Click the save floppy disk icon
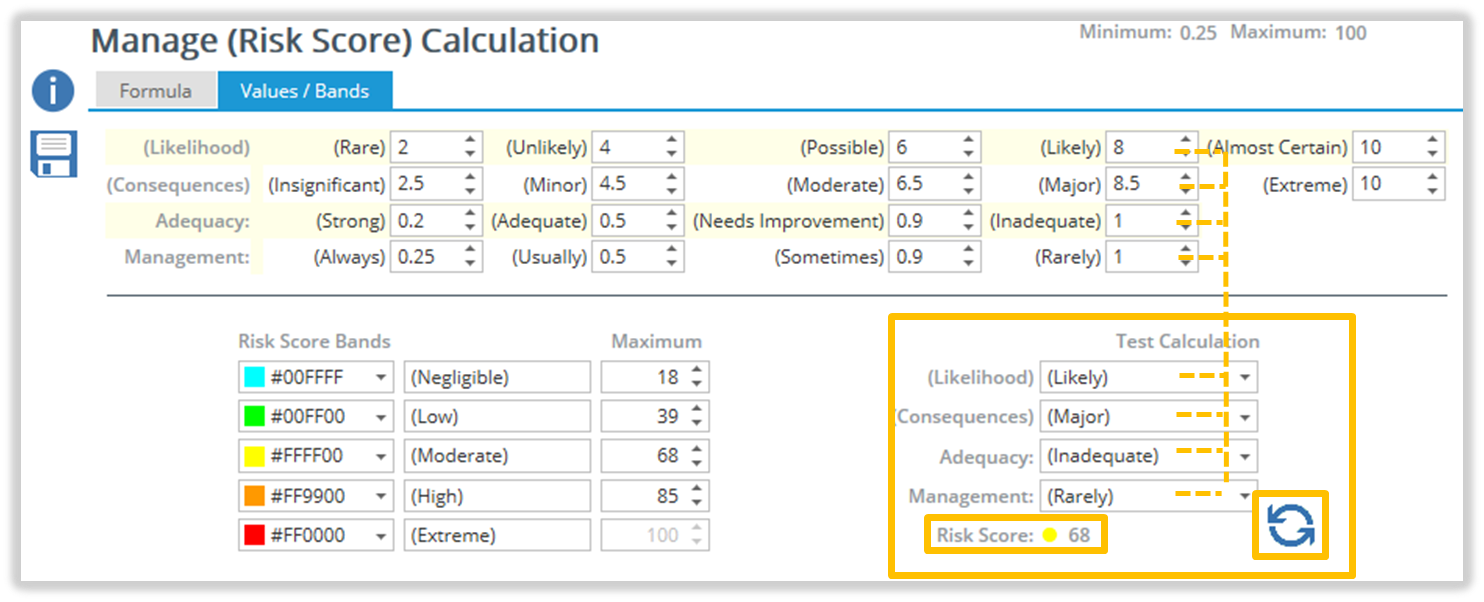This screenshot has width=1484, height=602. coord(53,154)
